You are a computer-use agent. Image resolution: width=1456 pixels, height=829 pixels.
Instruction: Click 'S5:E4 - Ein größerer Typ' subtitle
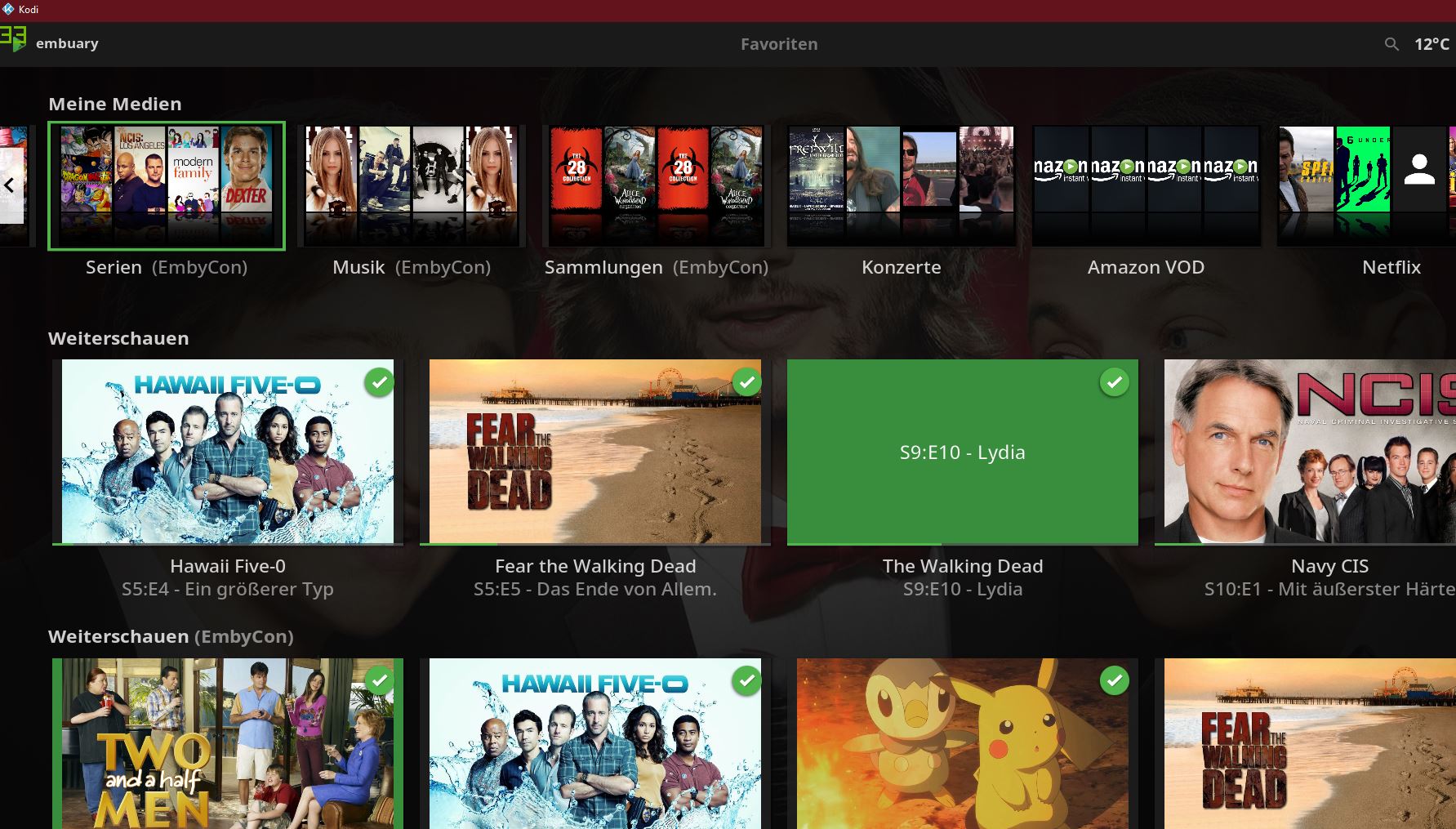click(228, 589)
